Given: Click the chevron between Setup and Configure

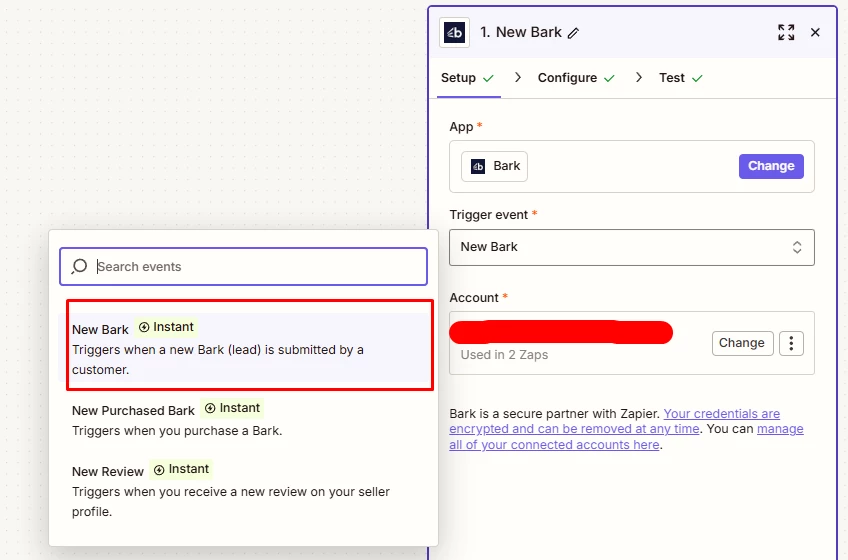Looking at the screenshot, I should [x=518, y=77].
